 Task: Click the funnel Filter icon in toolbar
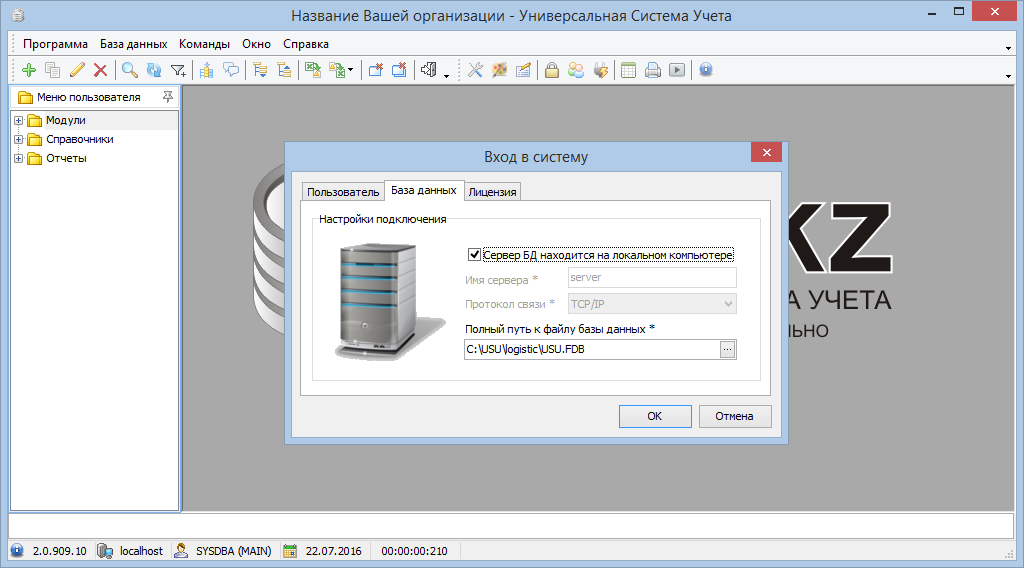pyautogui.click(x=178, y=70)
